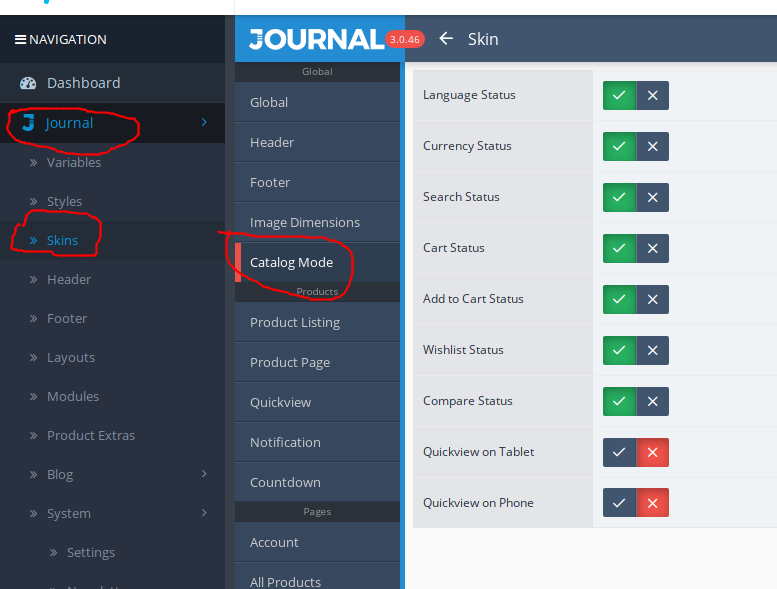This screenshot has width=777, height=589.
Task: Enable Wishlist Status with check button
Action: pyautogui.click(x=619, y=350)
